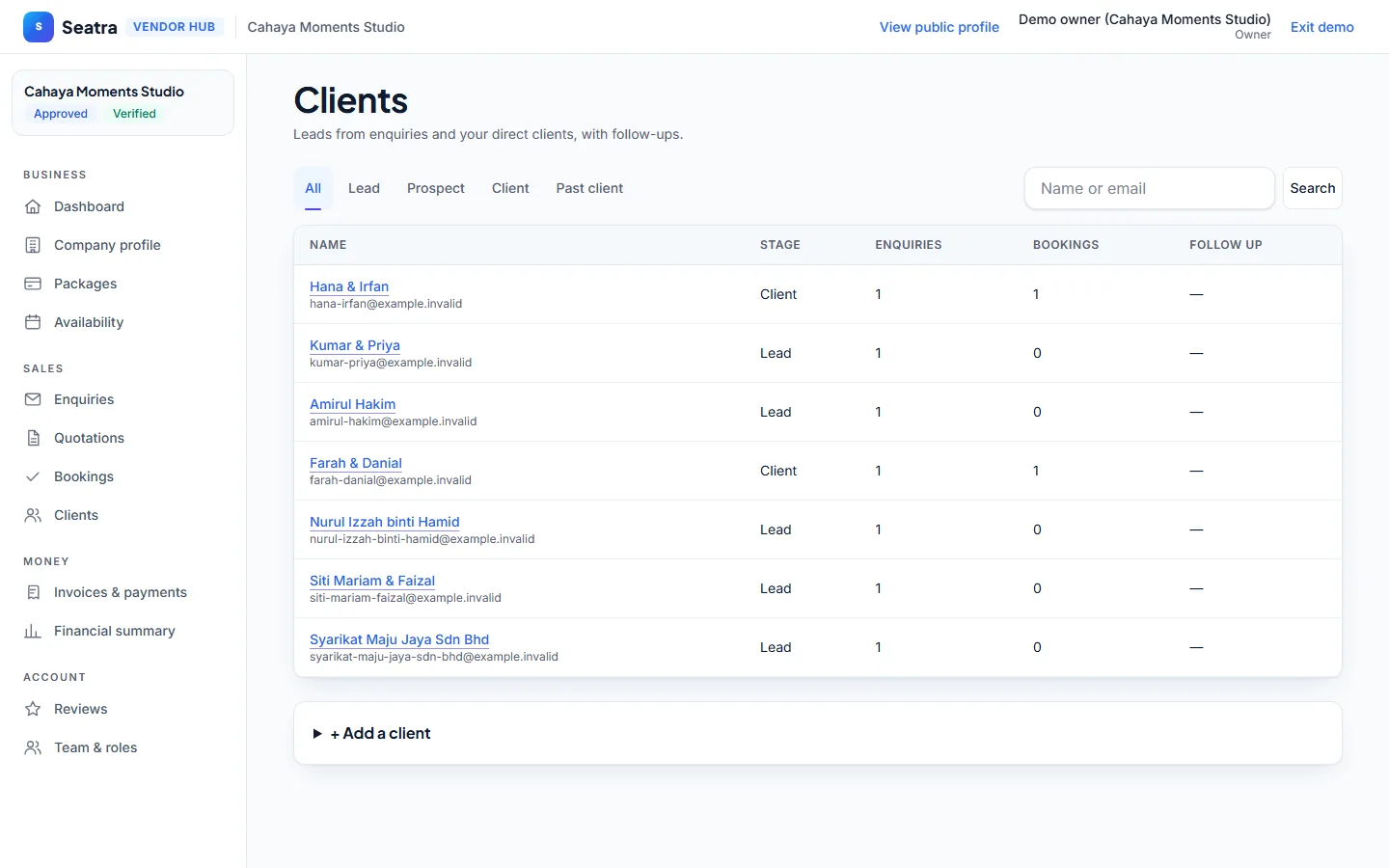
Task: Click the Clients page heading
Action: pyautogui.click(x=351, y=100)
